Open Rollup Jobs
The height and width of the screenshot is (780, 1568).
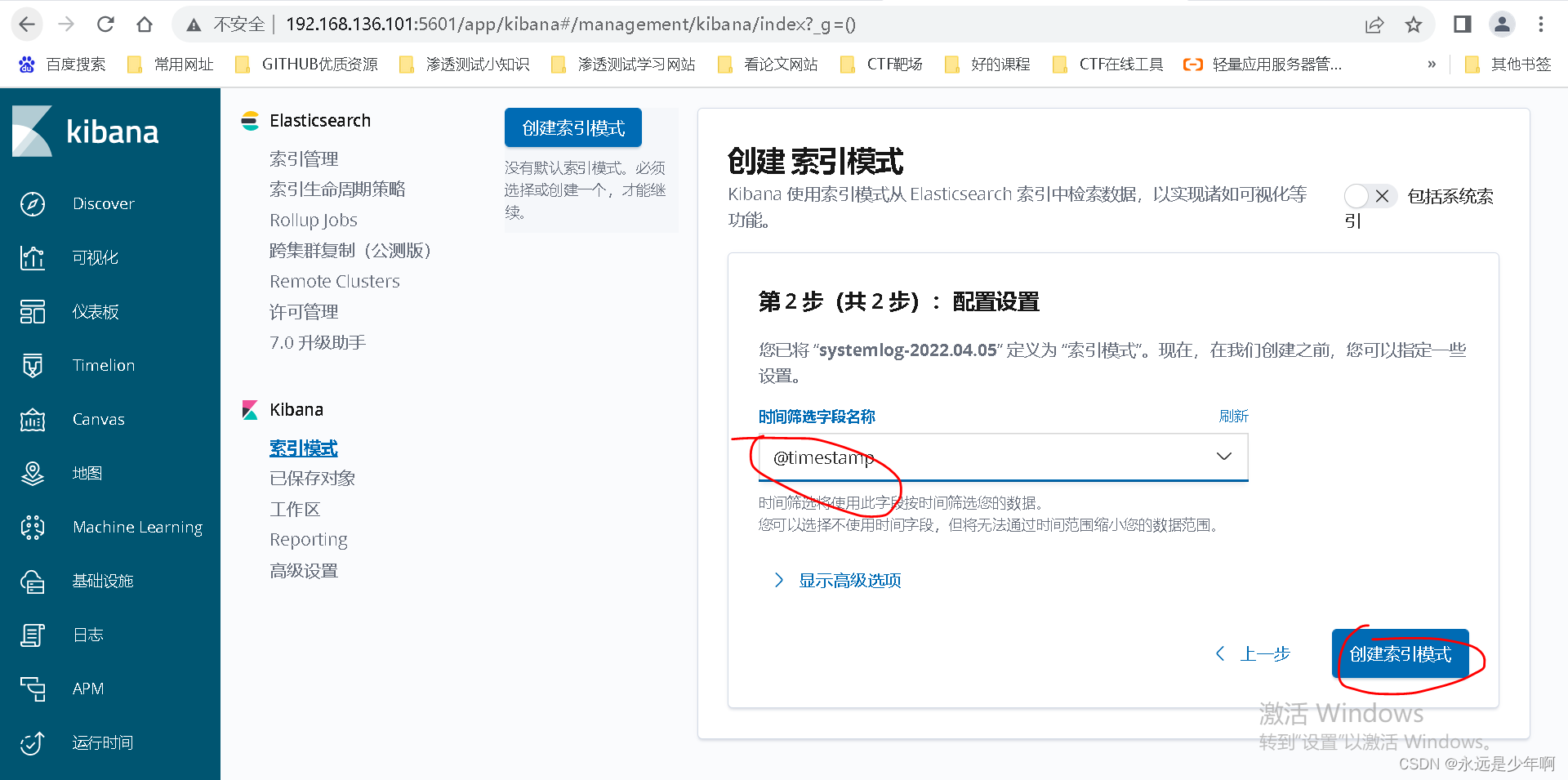pos(314,220)
